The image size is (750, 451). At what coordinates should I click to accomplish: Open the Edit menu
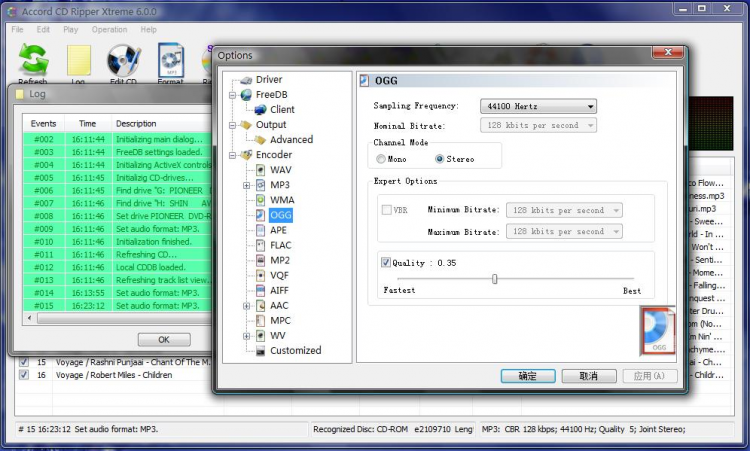[x=43, y=30]
